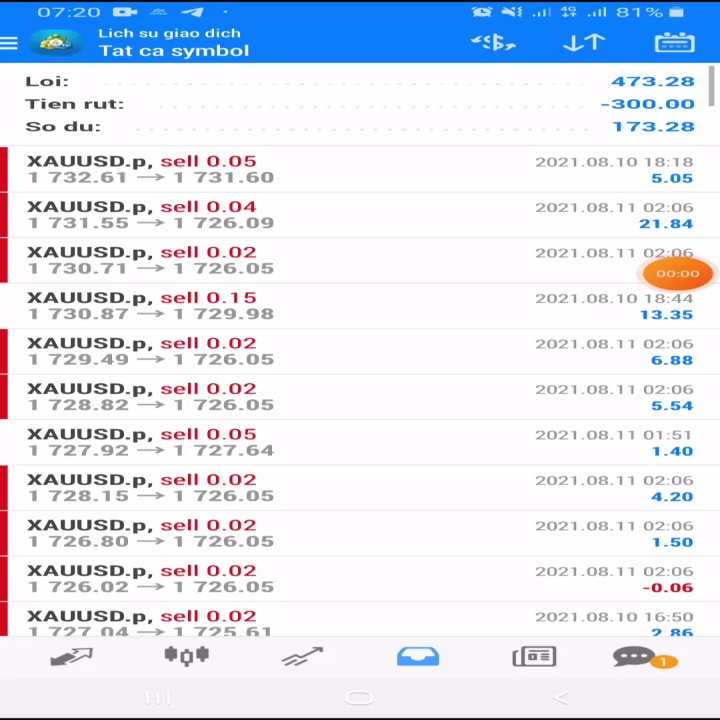
Task: Switch to the Quotes tab icon
Action: point(72,656)
